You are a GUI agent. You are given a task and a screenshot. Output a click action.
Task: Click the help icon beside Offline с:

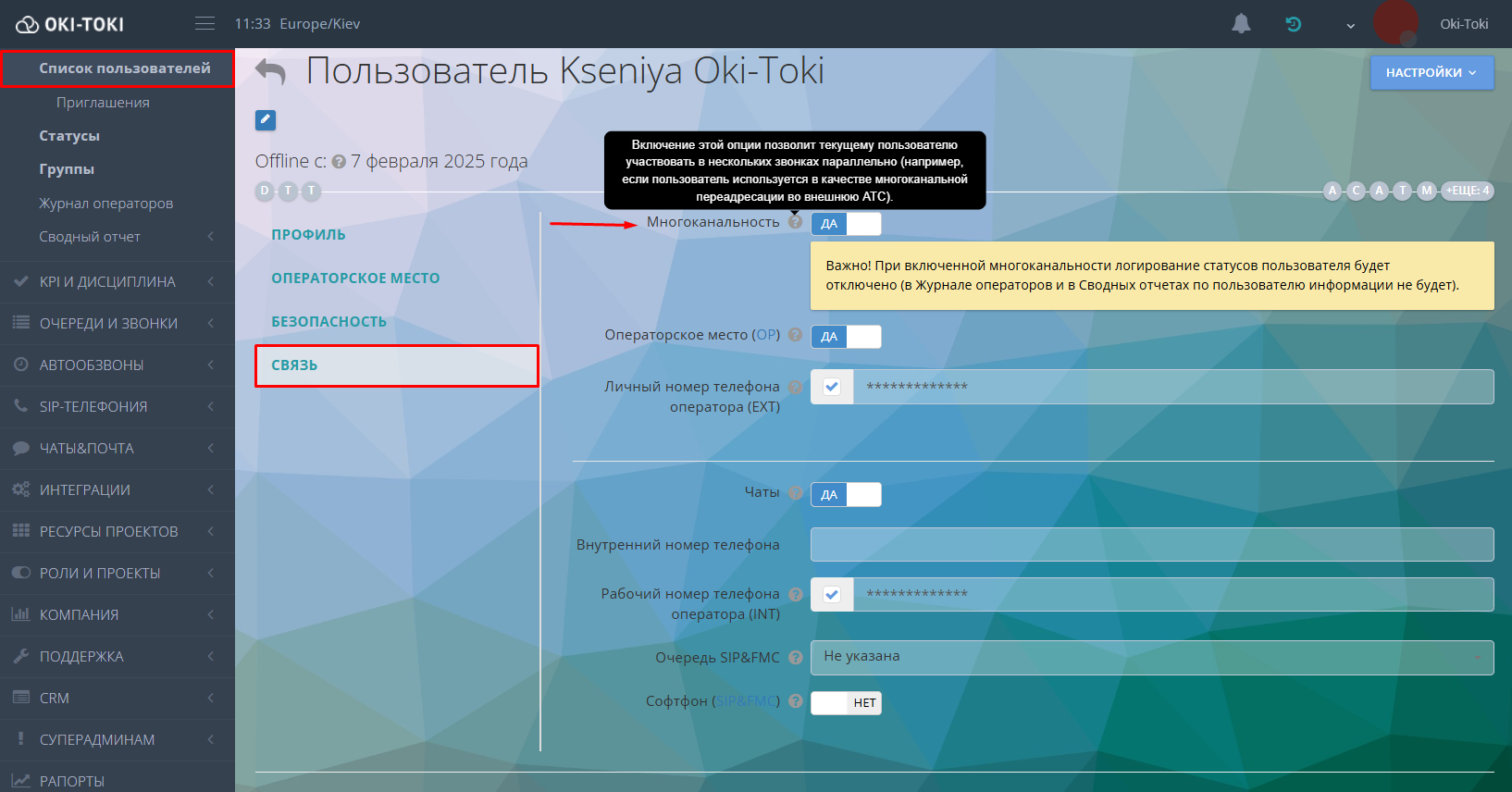[339, 161]
